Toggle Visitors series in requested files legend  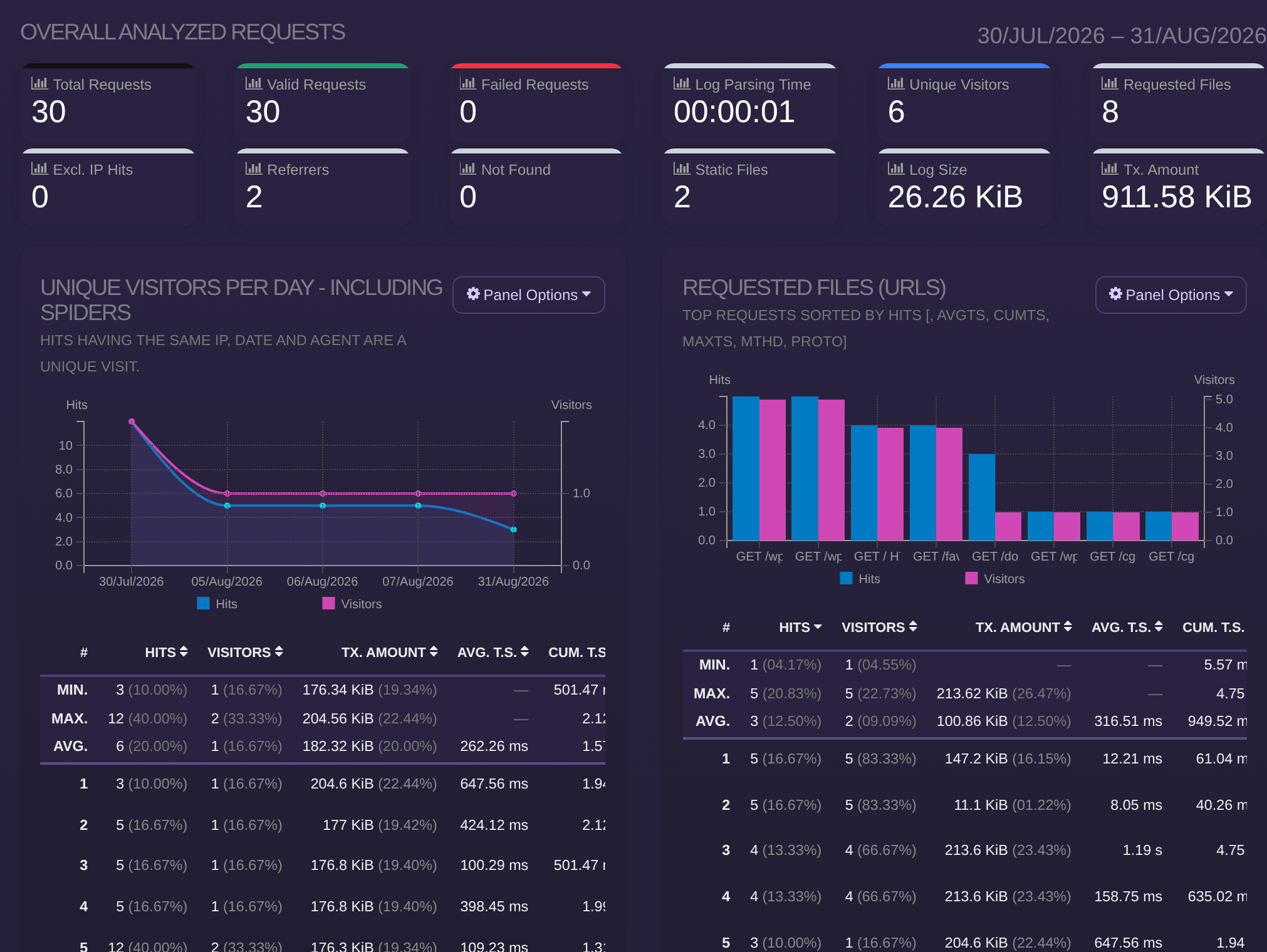[995, 579]
